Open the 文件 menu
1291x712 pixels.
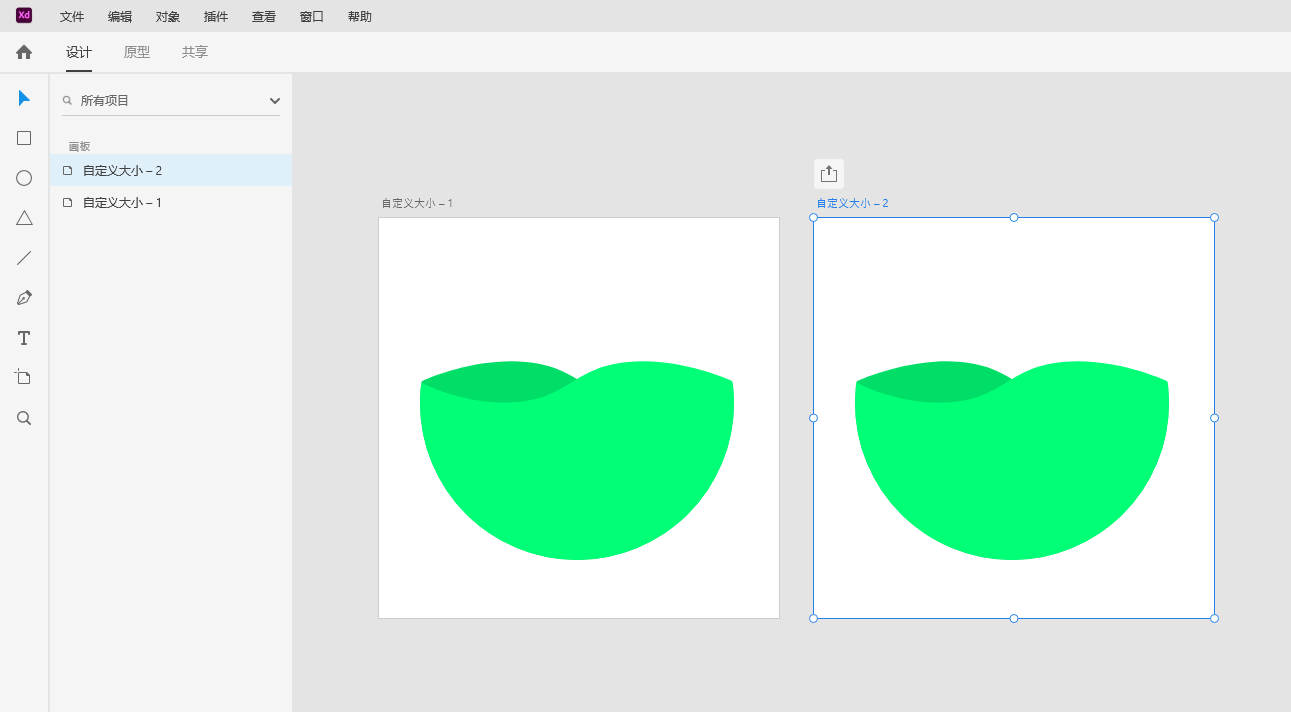tap(72, 17)
